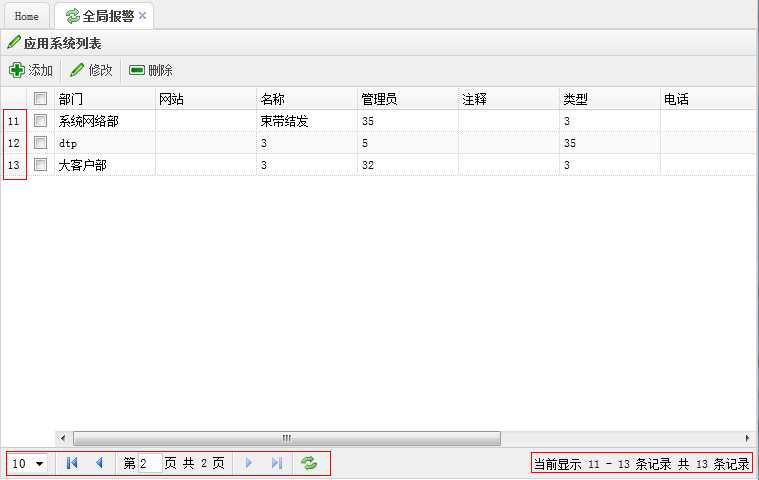
Task: Click the page number input field
Action: tap(150, 464)
